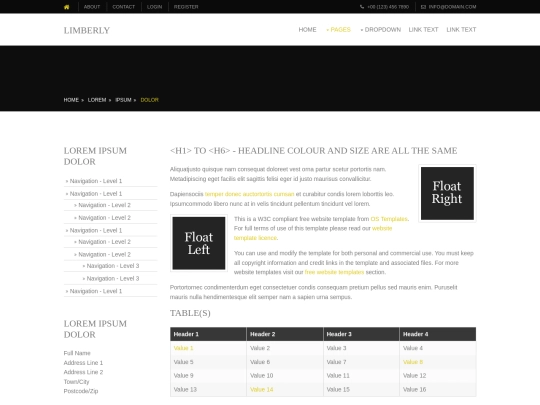540x405 pixels.
Task: Click Lorem in the breadcrumb trail
Action: coord(97,100)
